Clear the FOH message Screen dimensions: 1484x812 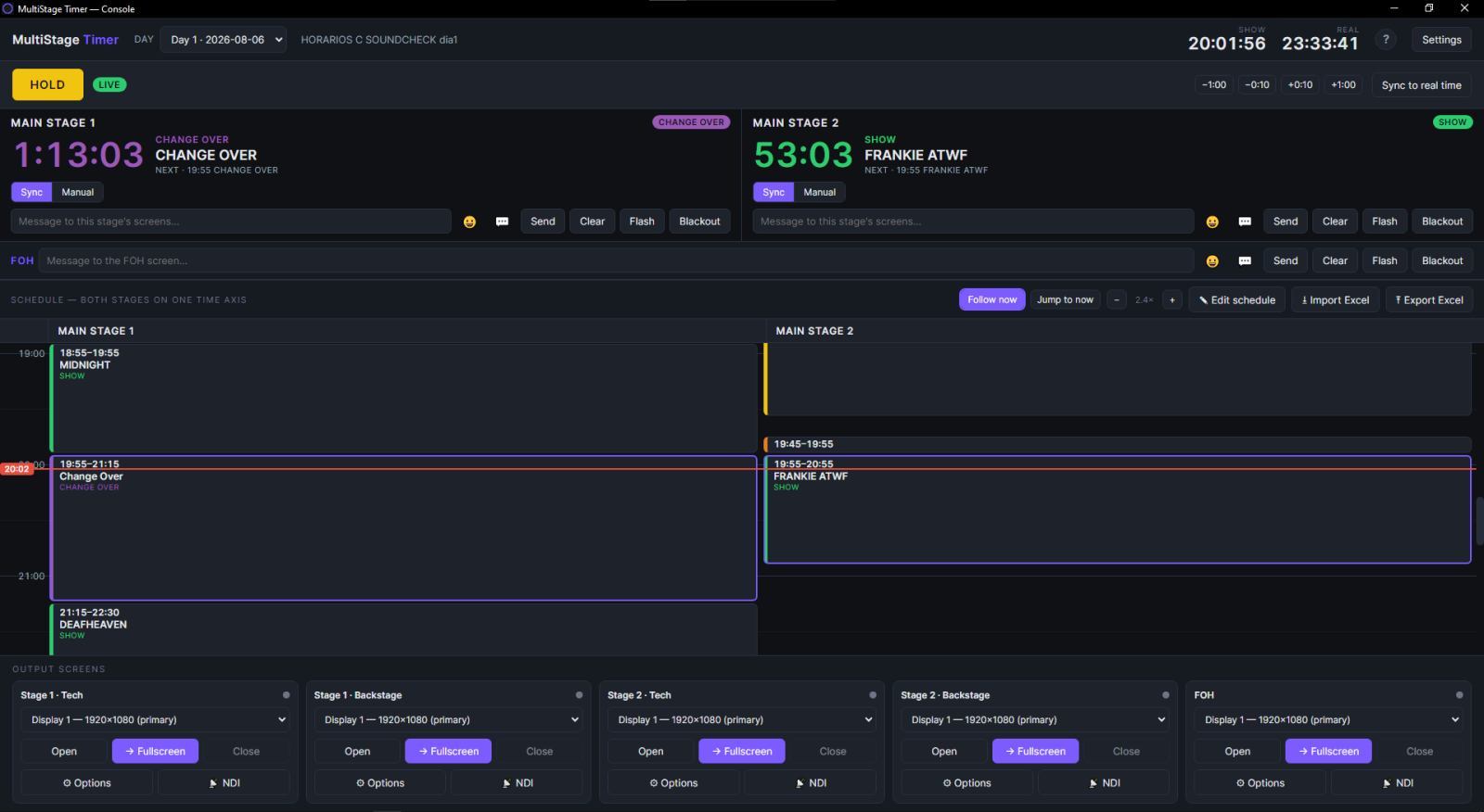[1335, 261]
